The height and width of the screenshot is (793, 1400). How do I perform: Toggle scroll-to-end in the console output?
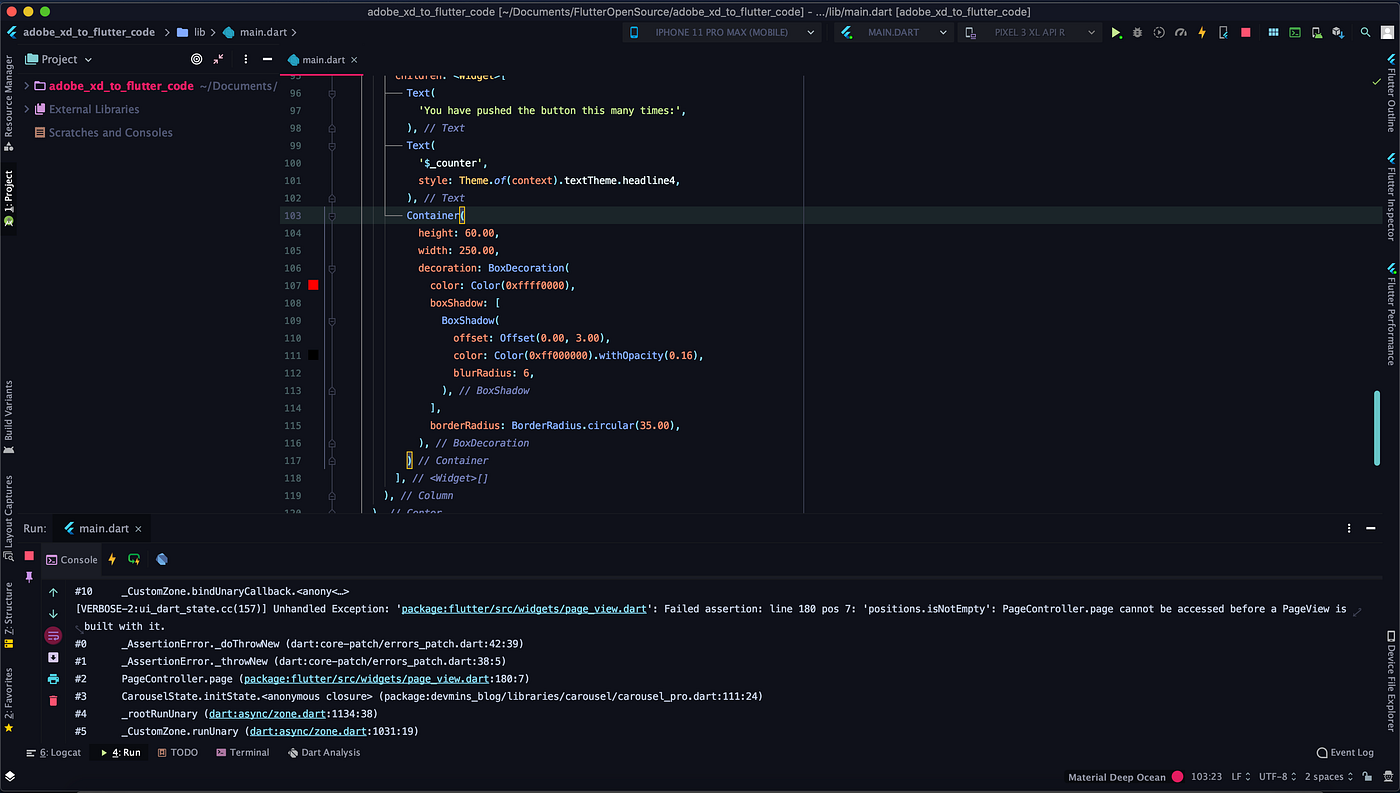point(53,656)
